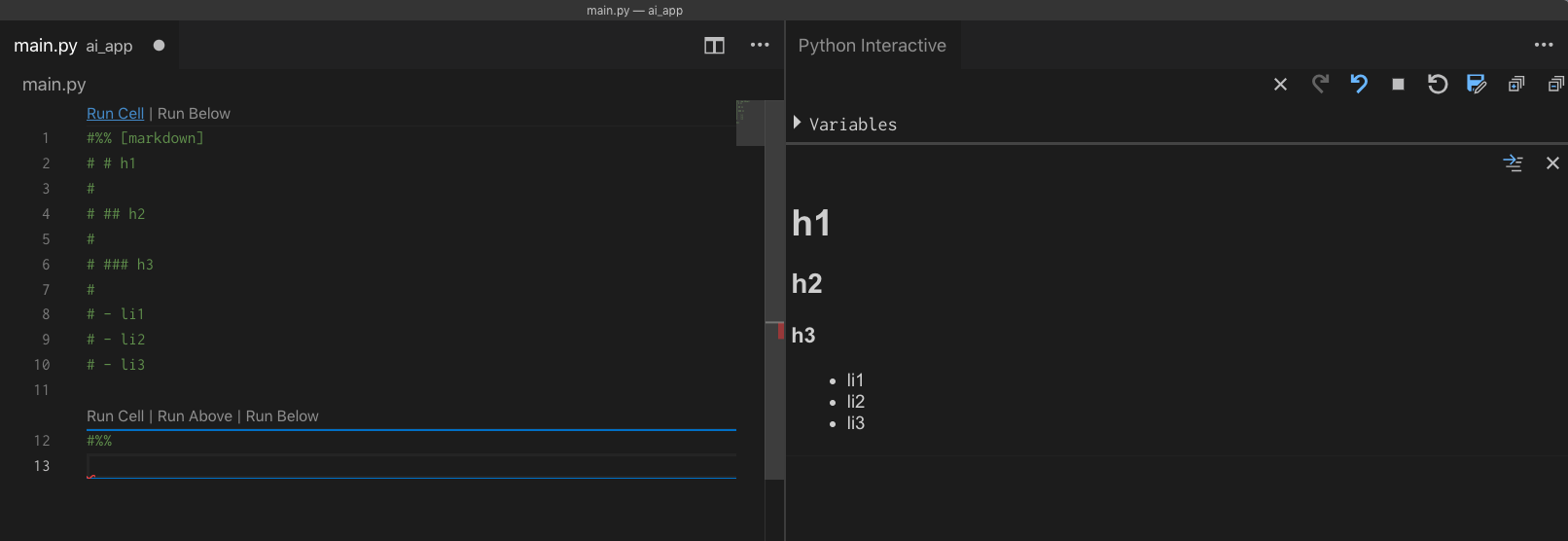Screen dimensions: 1568x541
Task: Expand all cells in interactive window
Action: point(1516,85)
